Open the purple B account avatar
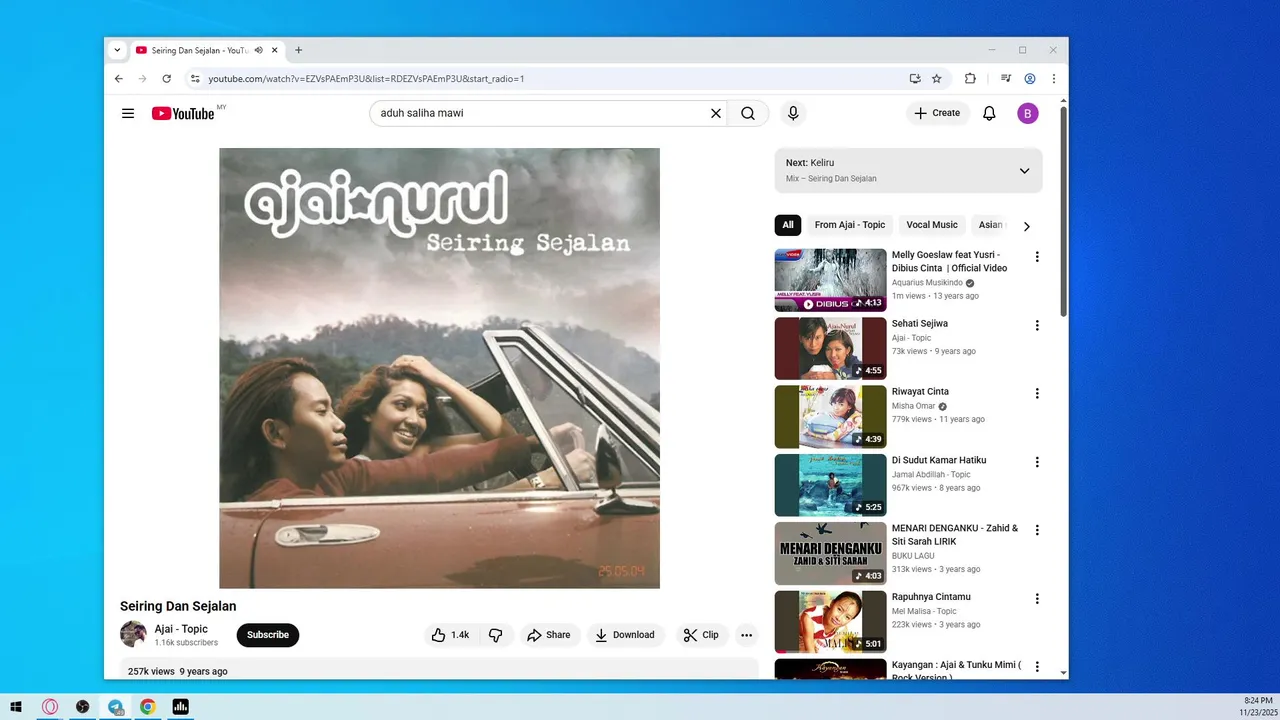The height and width of the screenshot is (720, 1280). (x=1028, y=113)
